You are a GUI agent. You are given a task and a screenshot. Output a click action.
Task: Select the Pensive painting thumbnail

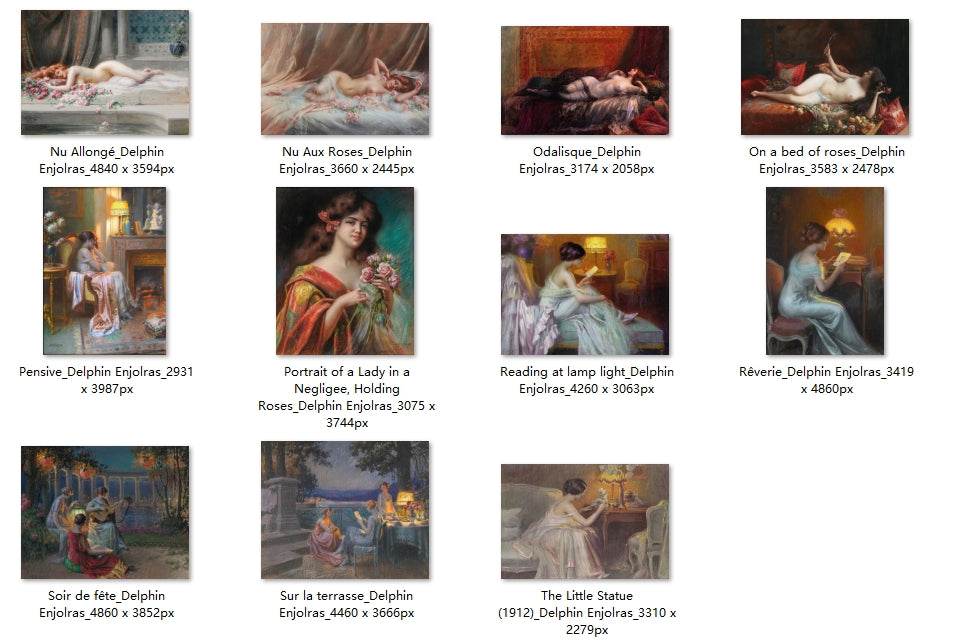click(105, 271)
